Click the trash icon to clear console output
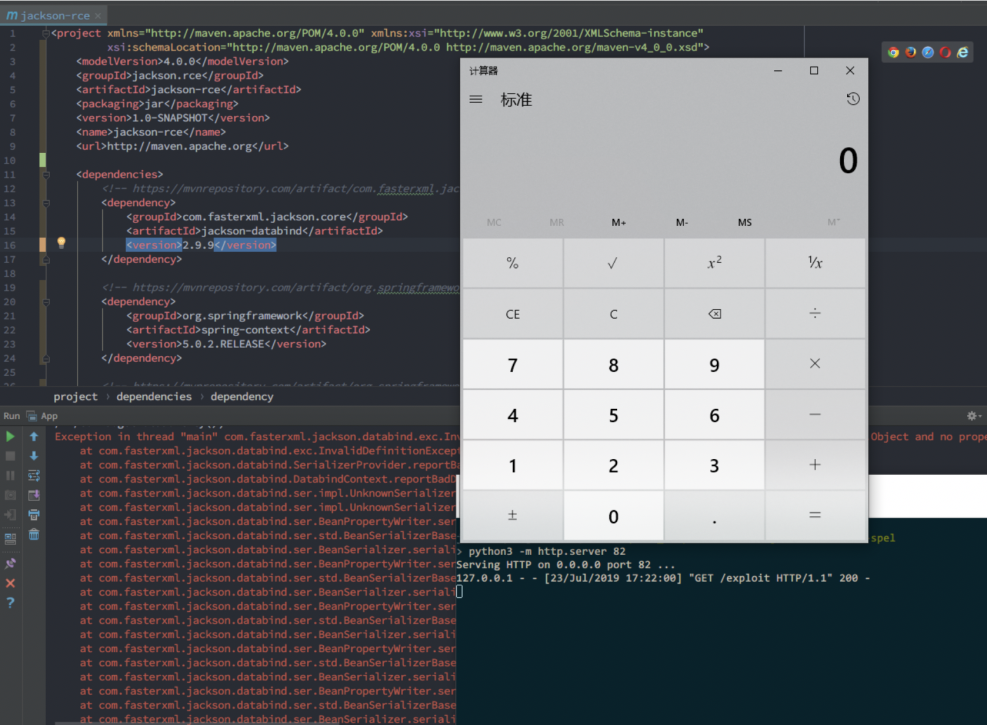The image size is (987, 725). point(34,534)
